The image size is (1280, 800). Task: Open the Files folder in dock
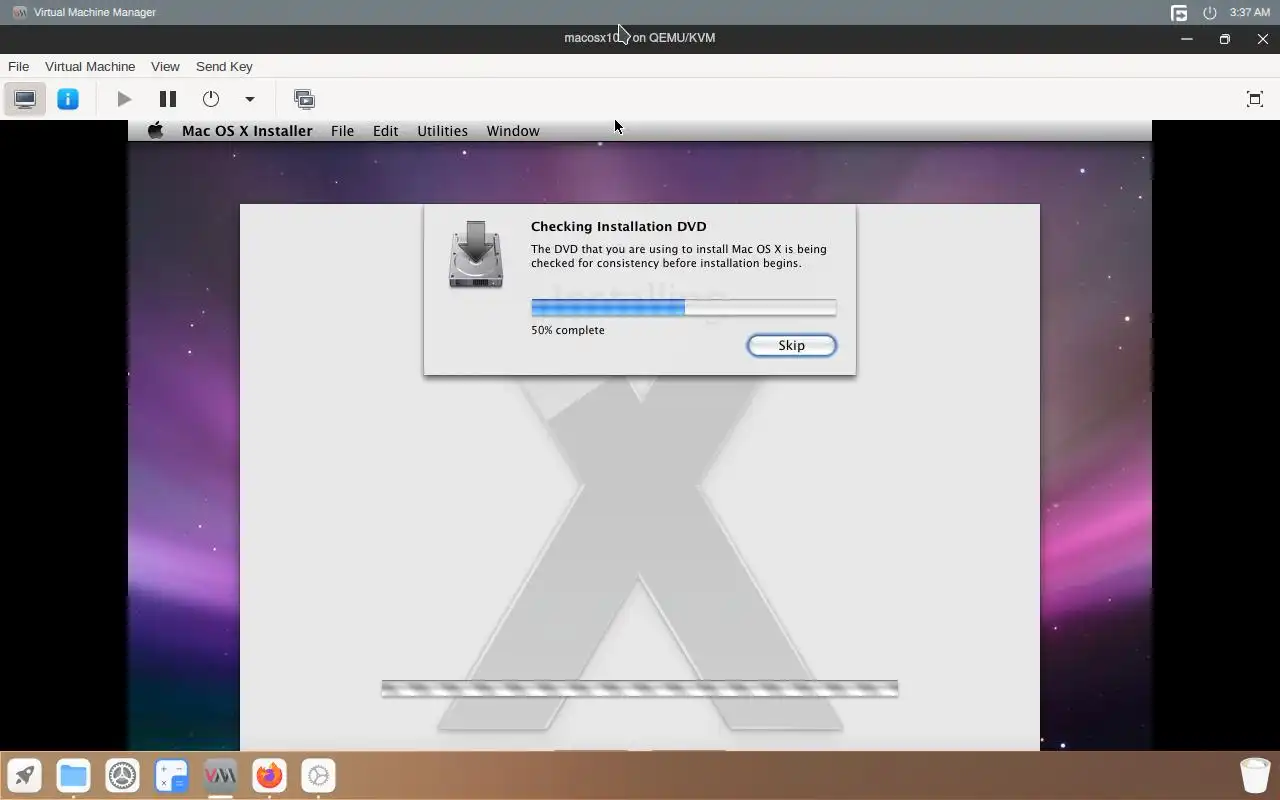[x=73, y=775]
